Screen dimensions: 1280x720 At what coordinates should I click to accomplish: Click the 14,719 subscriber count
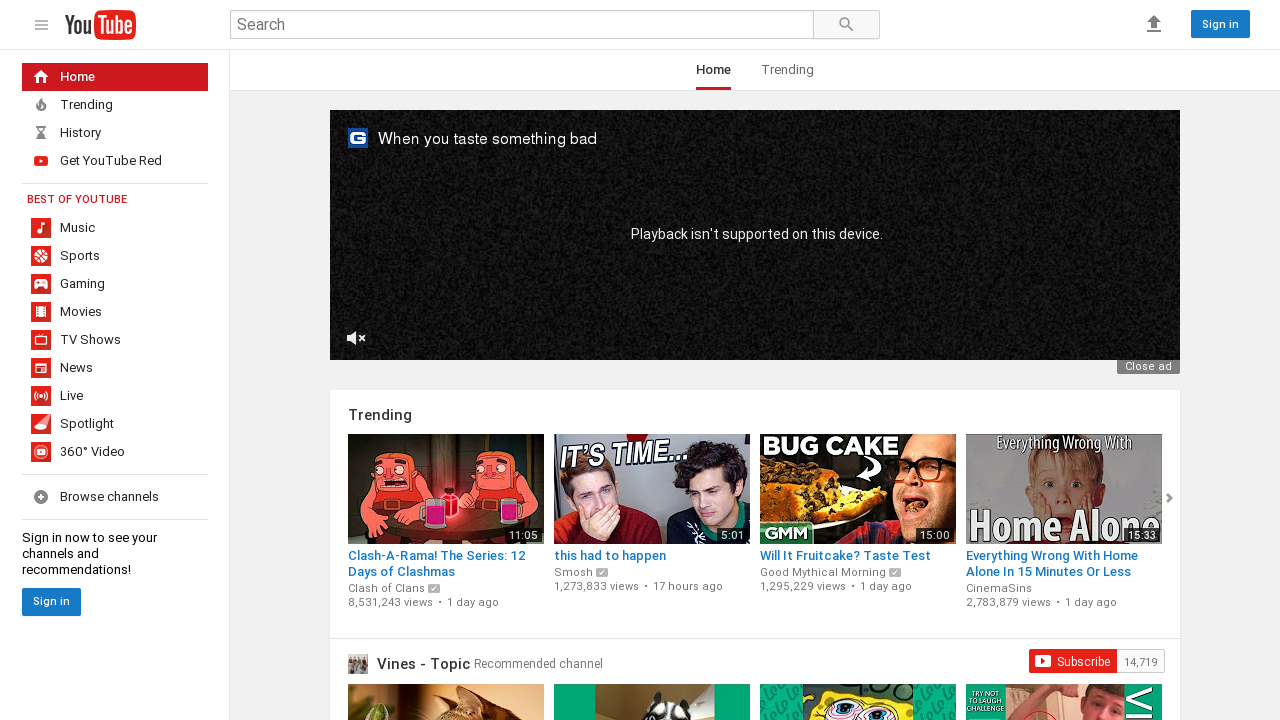(1141, 662)
